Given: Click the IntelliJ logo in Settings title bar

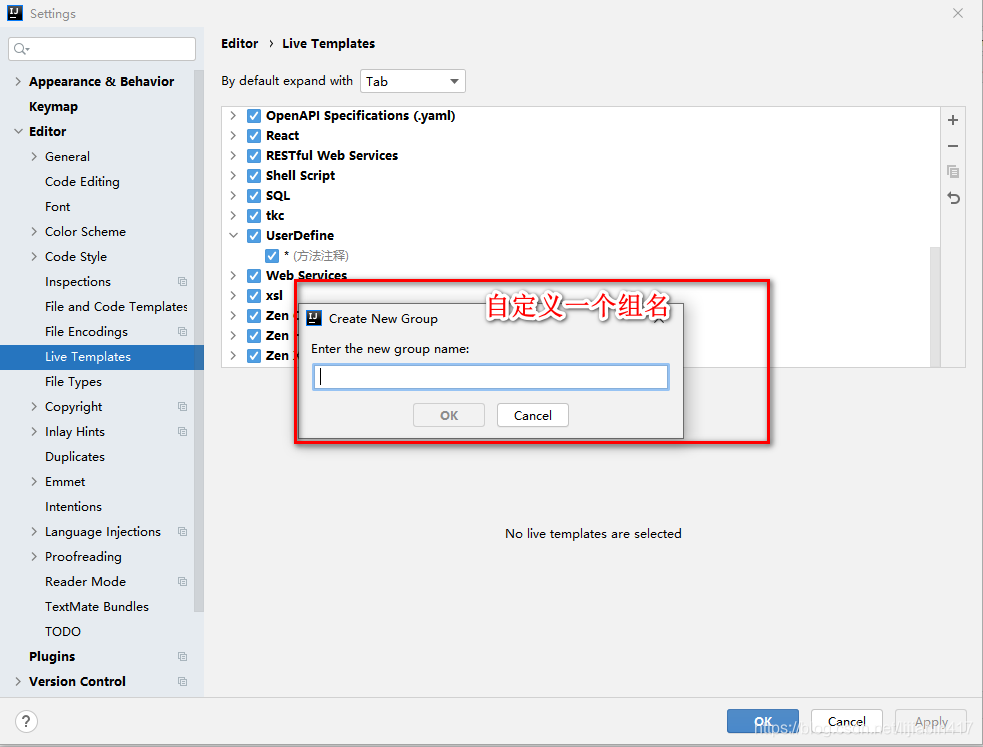Looking at the screenshot, I should [x=15, y=13].
